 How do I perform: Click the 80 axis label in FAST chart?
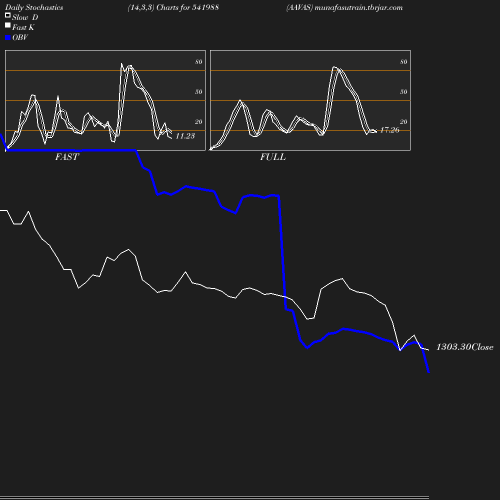(199, 62)
